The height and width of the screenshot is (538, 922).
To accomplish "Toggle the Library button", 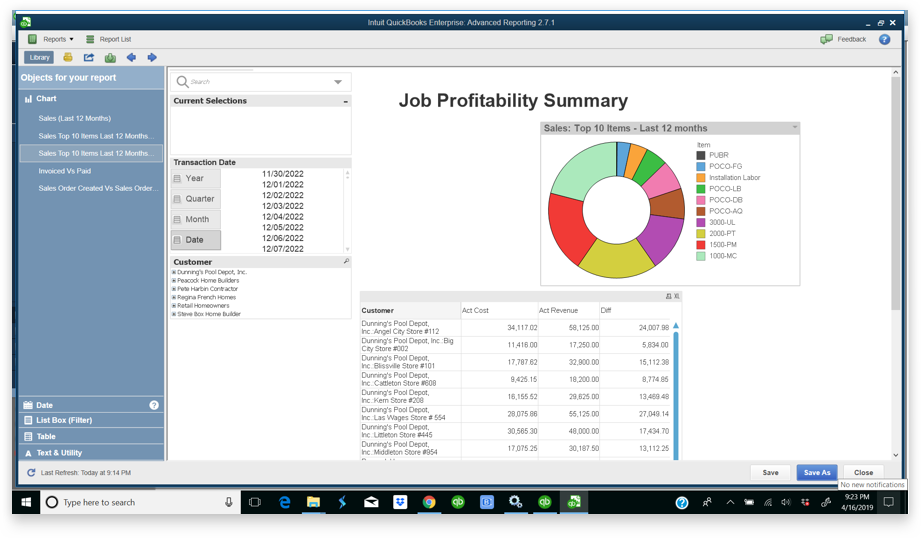I will (39, 57).
